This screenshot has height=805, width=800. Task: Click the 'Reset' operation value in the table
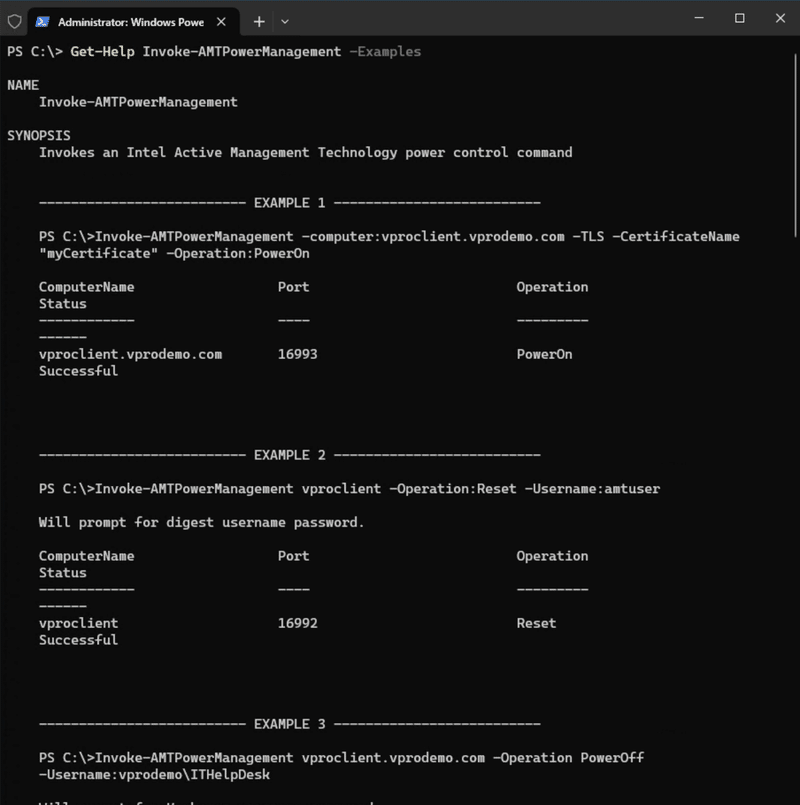[x=536, y=623]
